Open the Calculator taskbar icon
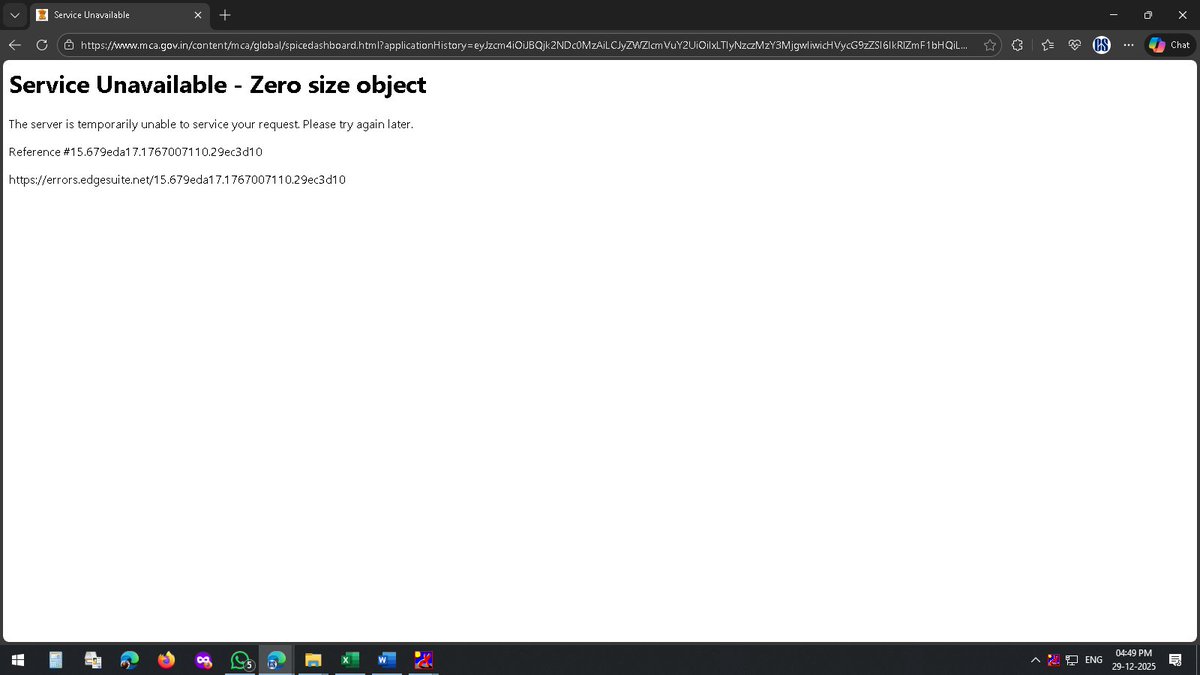This screenshot has width=1200, height=675. (56, 660)
